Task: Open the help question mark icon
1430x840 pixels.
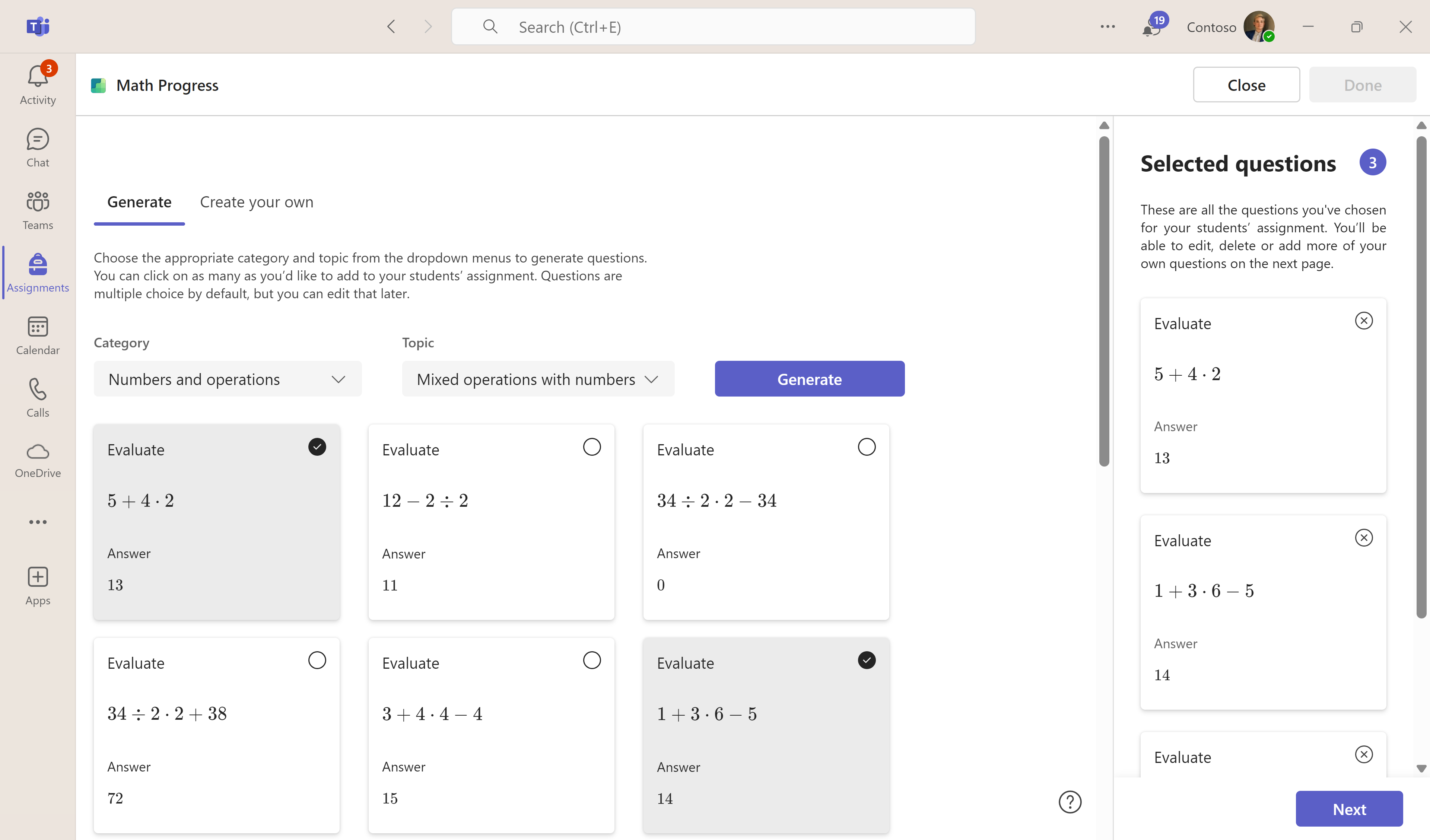Action: coord(1070,802)
